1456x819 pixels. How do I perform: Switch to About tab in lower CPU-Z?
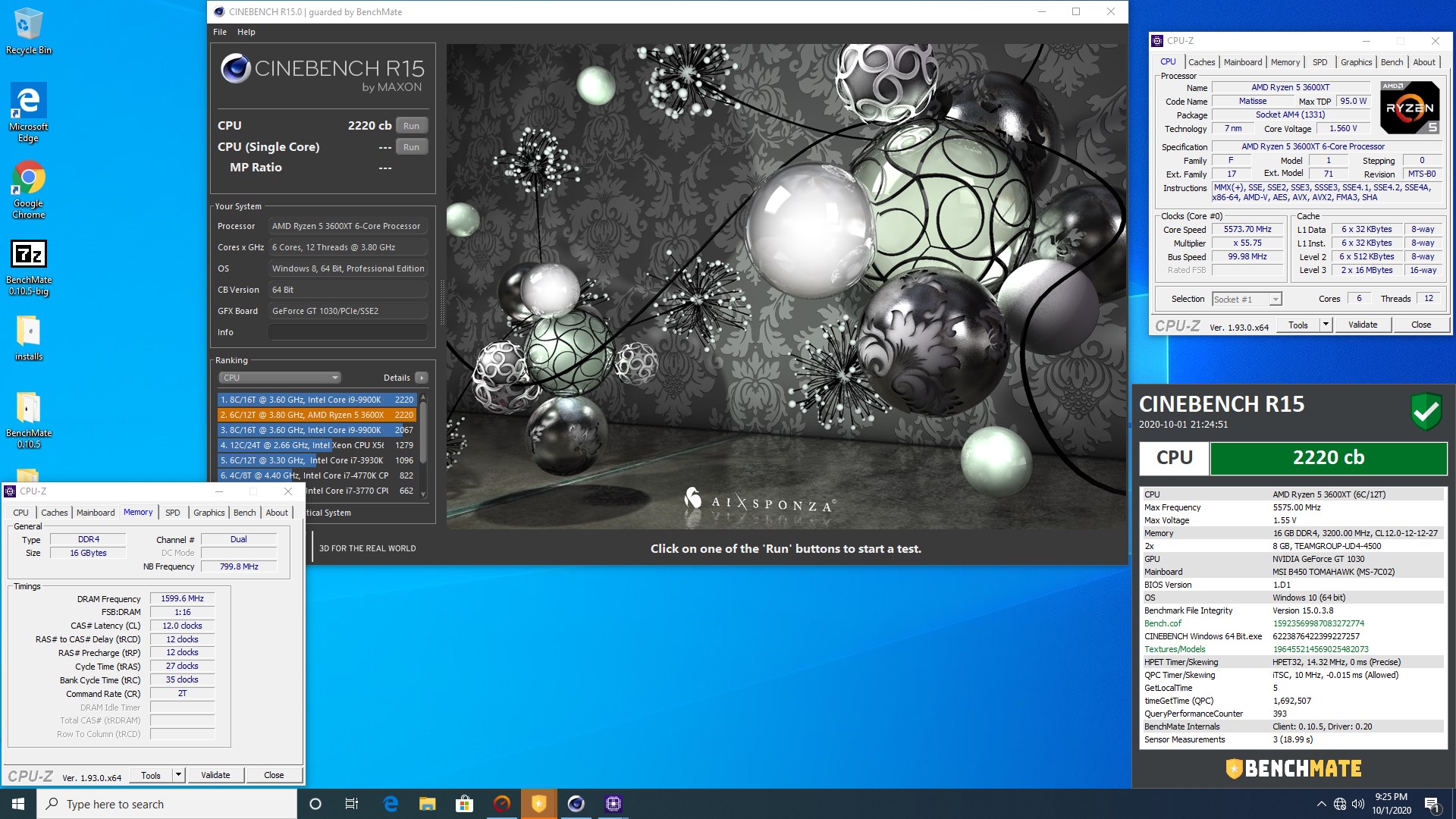tap(277, 513)
